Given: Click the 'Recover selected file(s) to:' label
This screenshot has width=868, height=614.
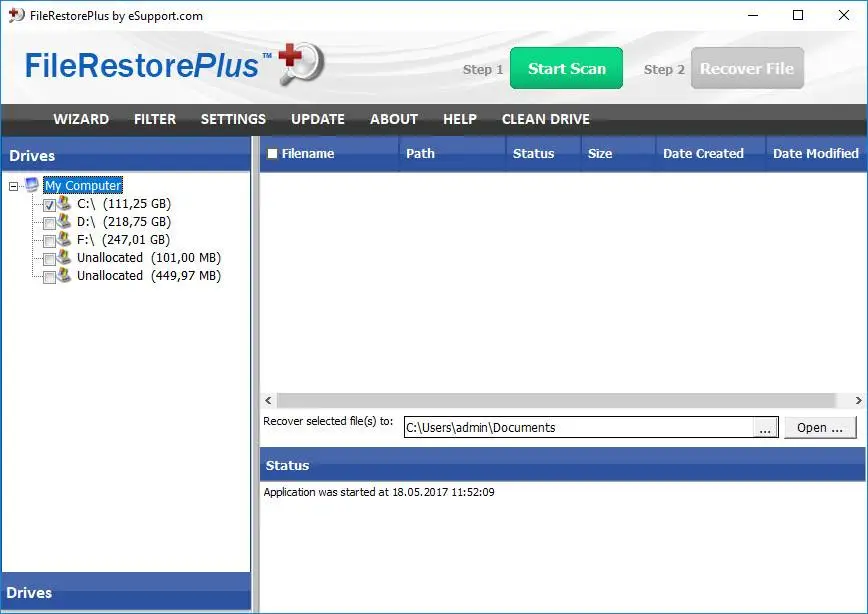Looking at the screenshot, I should 328,421.
